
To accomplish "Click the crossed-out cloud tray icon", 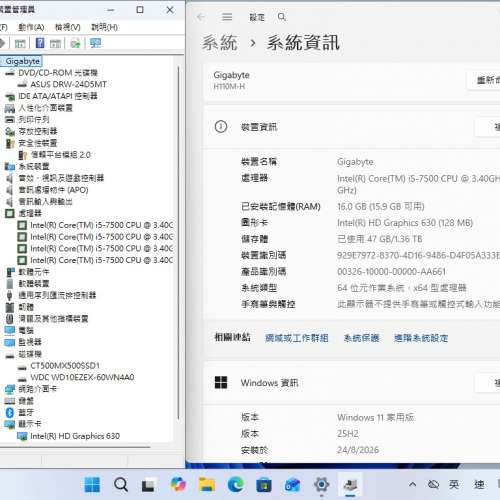I will [x=433, y=484].
